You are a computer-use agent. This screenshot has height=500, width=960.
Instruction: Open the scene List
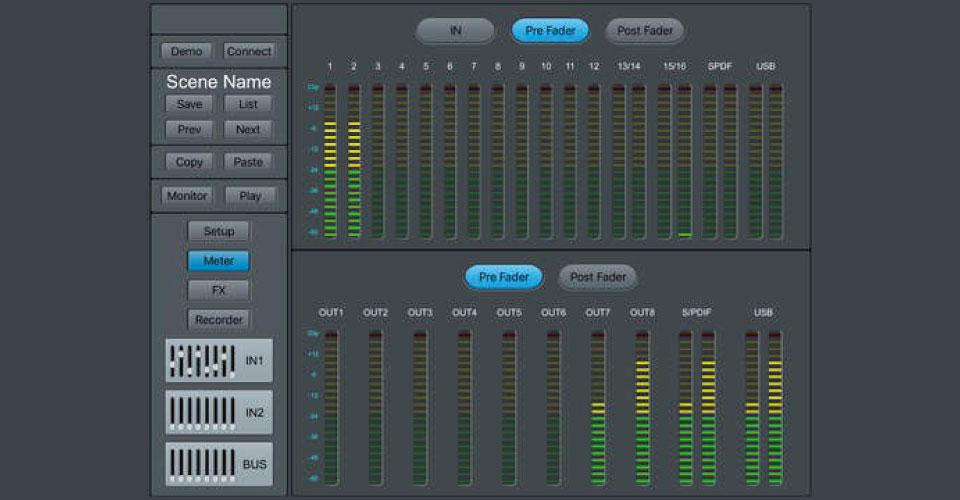(x=248, y=104)
